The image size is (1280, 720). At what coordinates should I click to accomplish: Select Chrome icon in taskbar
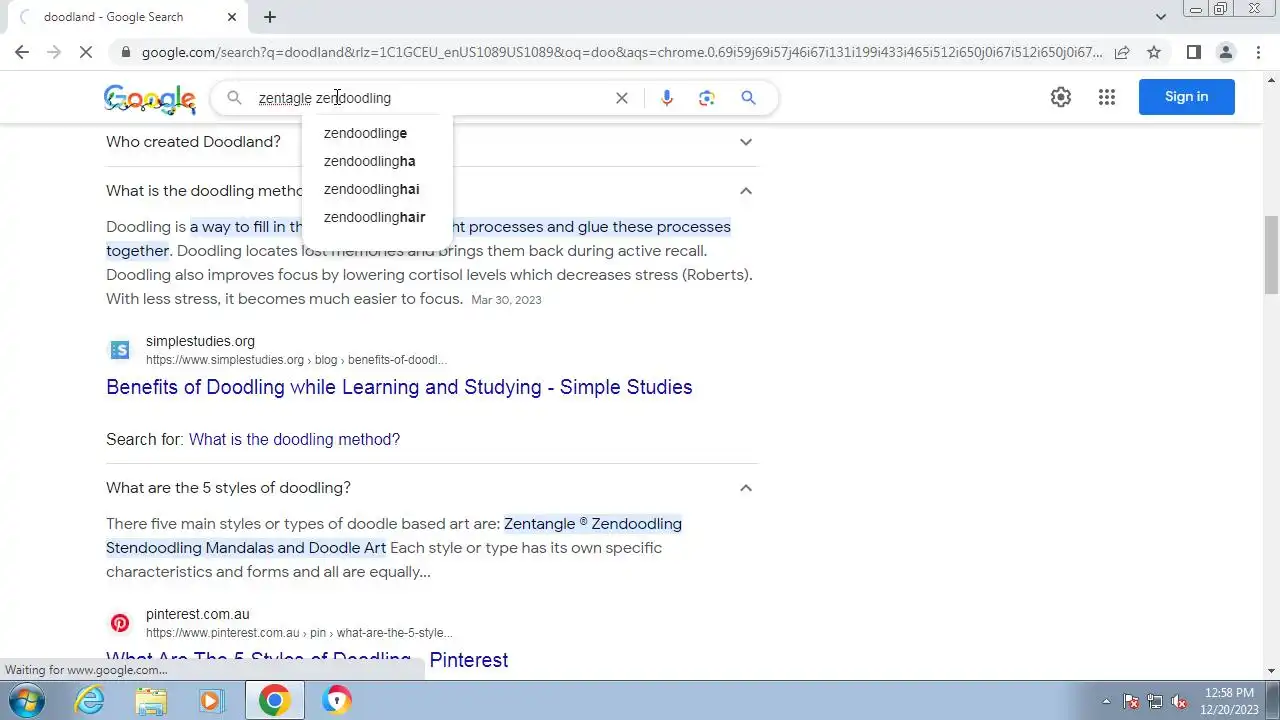pos(274,700)
